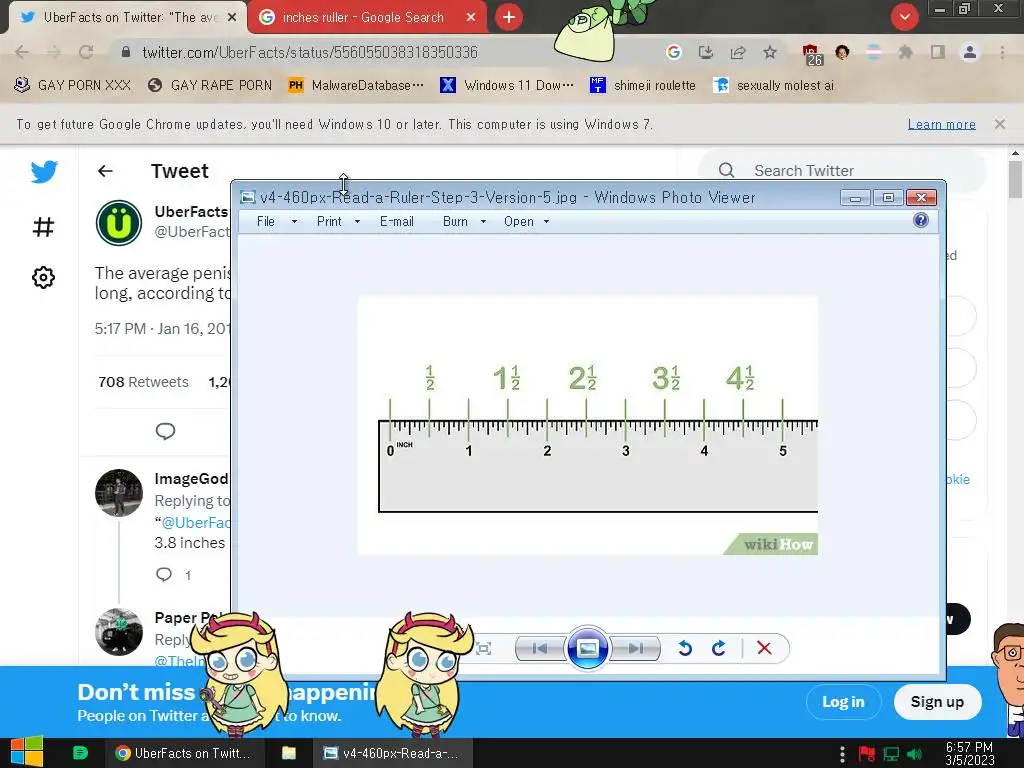Open Twitter settings gear icon
This screenshot has width=1024, height=768.
[43, 278]
